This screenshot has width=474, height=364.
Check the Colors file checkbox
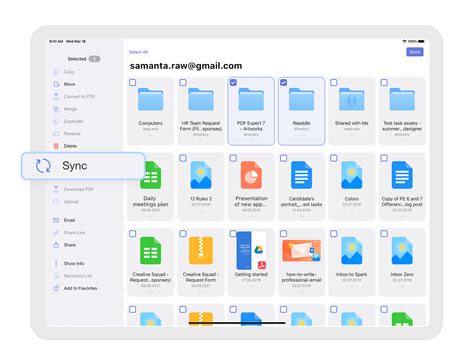click(334, 158)
